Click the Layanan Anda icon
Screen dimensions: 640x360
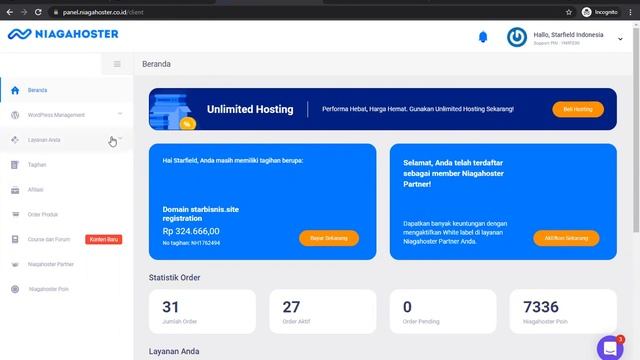(x=15, y=140)
